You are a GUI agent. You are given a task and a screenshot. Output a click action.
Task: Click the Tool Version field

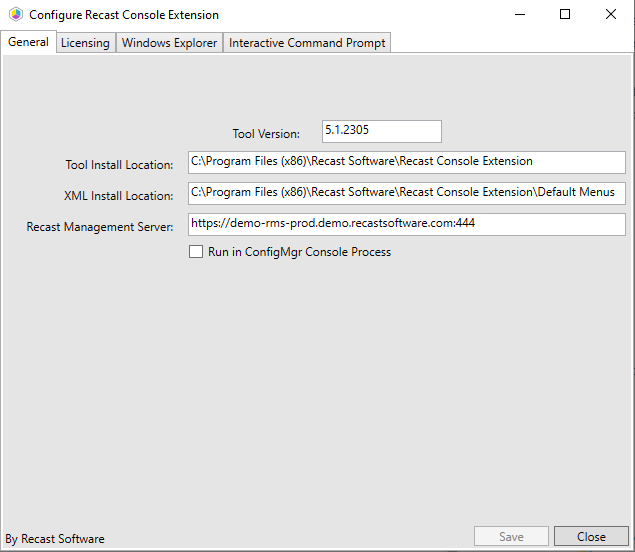(381, 131)
